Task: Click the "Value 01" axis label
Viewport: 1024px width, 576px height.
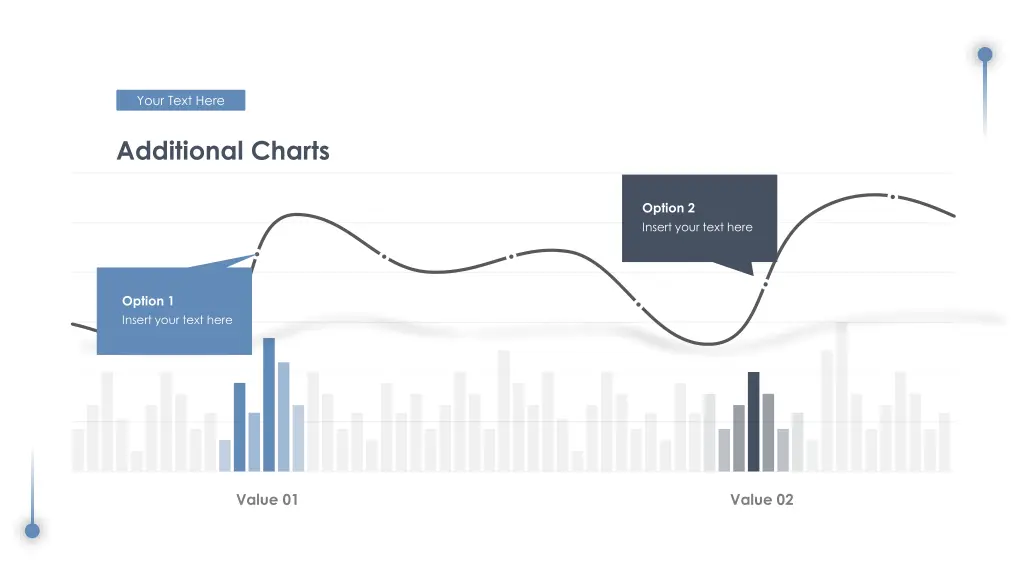Action: tap(267, 499)
